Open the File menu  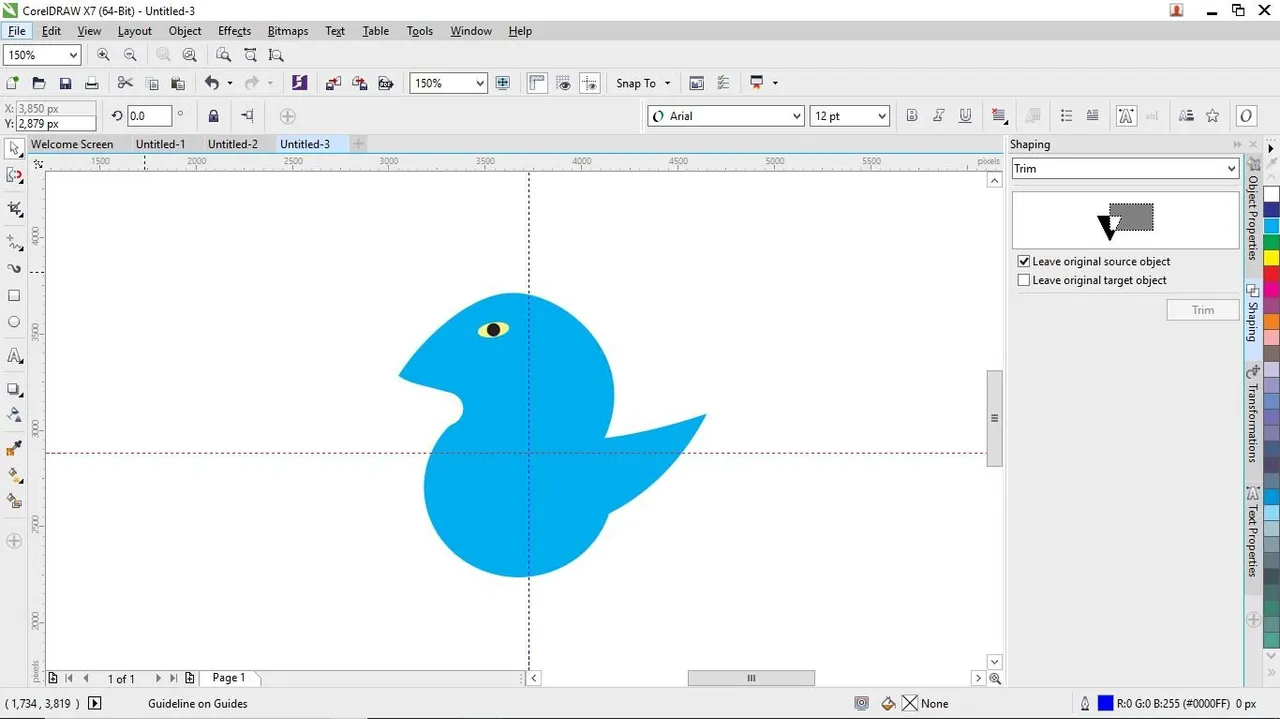(x=17, y=31)
